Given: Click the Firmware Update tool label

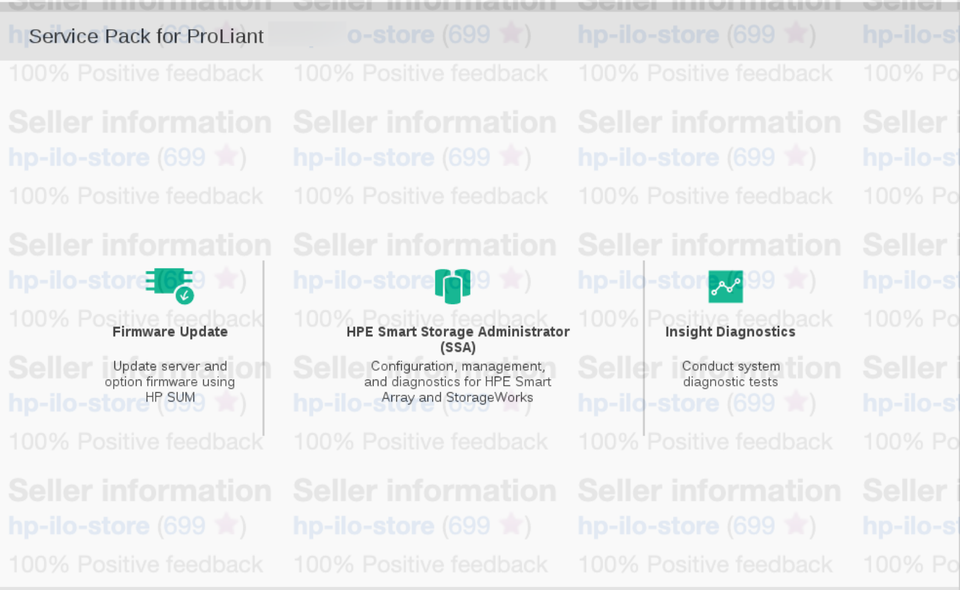Looking at the screenshot, I should point(170,331).
